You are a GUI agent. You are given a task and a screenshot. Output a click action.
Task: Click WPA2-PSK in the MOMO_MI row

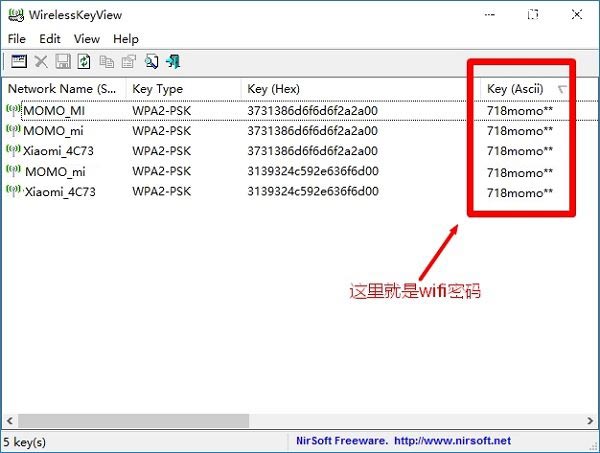coord(161,111)
